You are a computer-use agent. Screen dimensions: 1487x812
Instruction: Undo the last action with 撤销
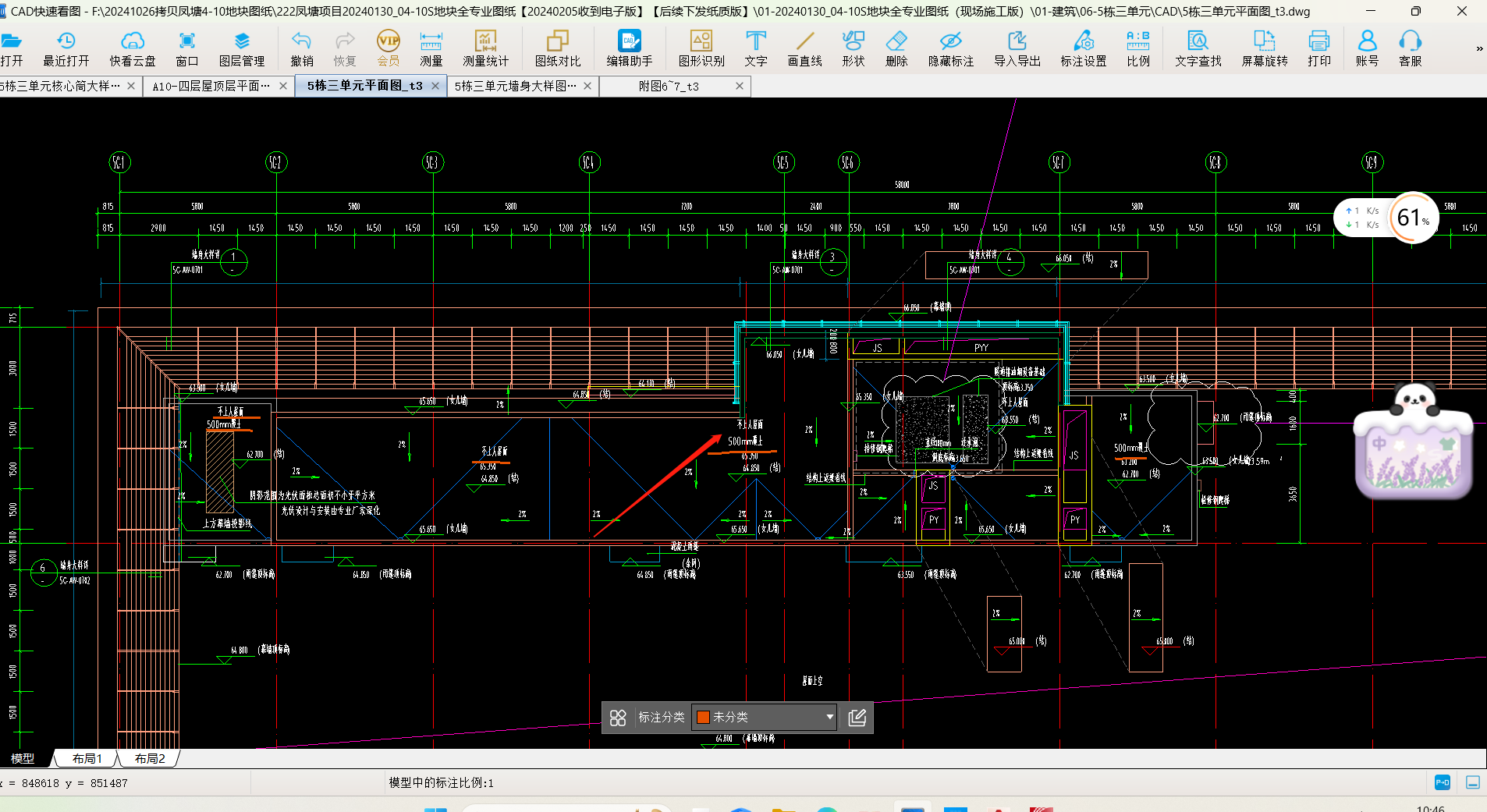pos(302,48)
